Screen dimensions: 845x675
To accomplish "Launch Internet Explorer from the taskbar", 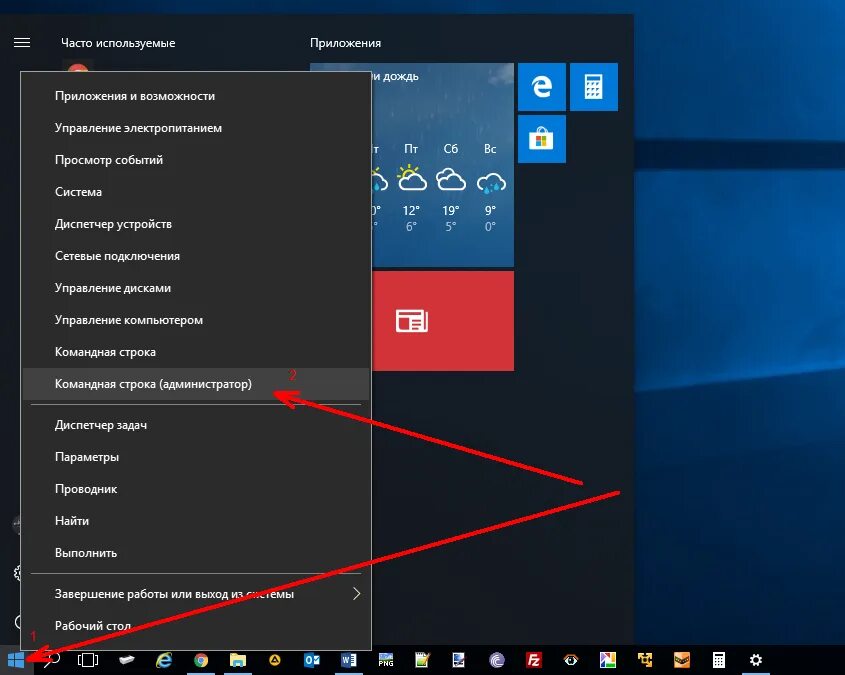I will click(164, 659).
